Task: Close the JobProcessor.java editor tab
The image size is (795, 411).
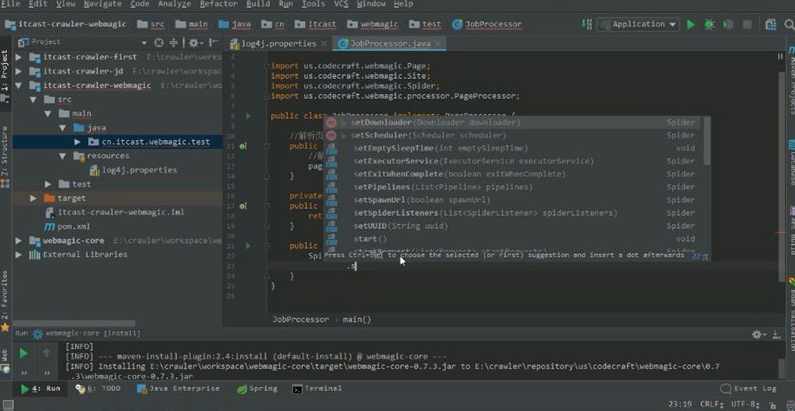Action: point(436,44)
